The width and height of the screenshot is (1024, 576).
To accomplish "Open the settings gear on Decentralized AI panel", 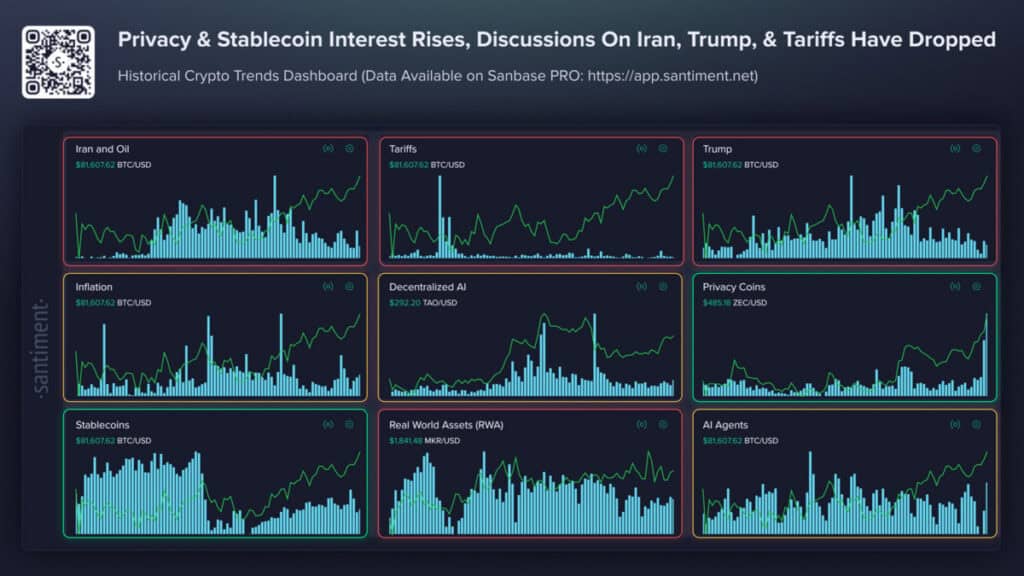I will coord(663,287).
